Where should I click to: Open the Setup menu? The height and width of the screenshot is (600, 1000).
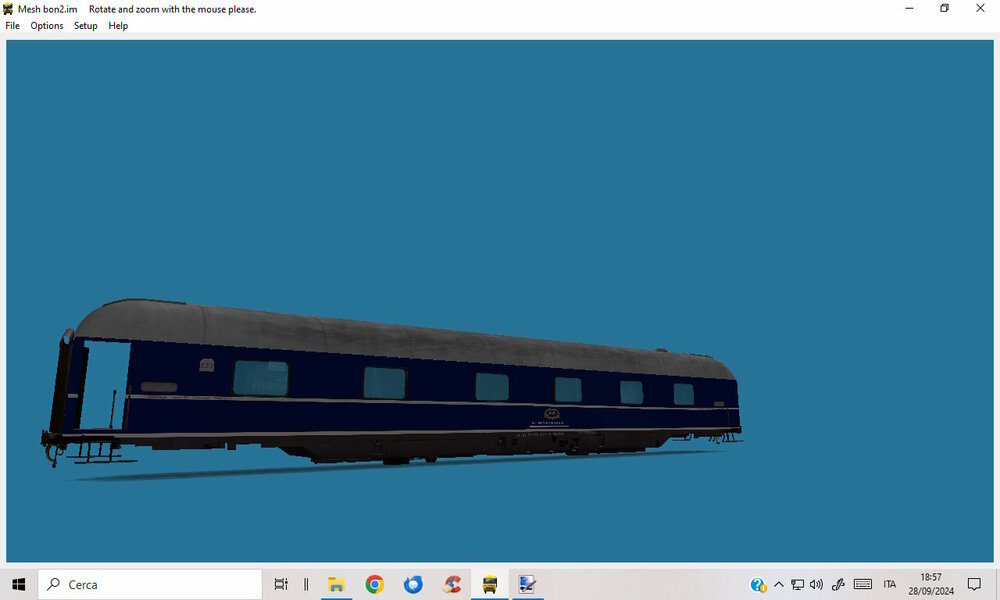[x=85, y=26]
